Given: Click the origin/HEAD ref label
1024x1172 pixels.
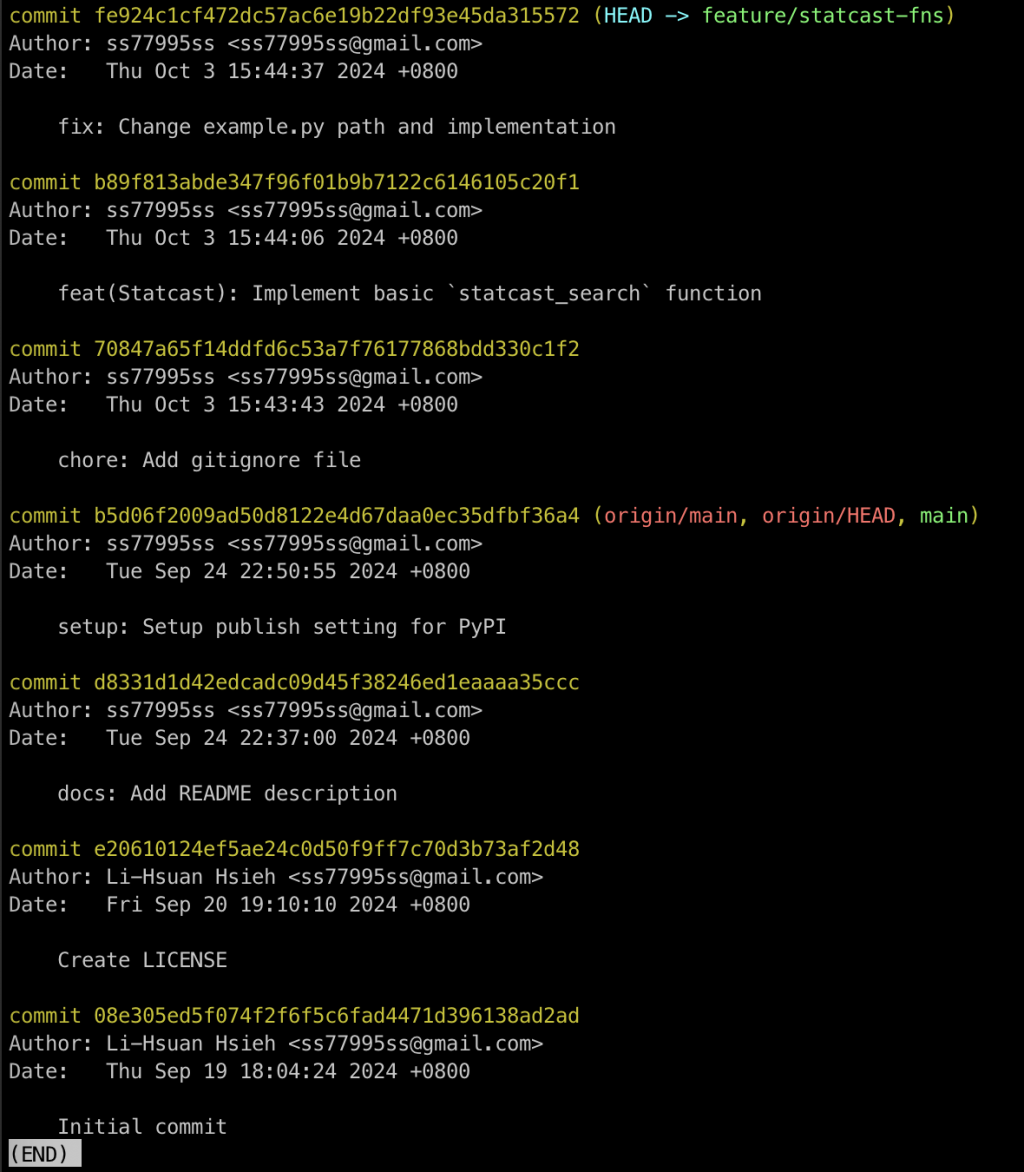Looking at the screenshot, I should click(x=828, y=516).
